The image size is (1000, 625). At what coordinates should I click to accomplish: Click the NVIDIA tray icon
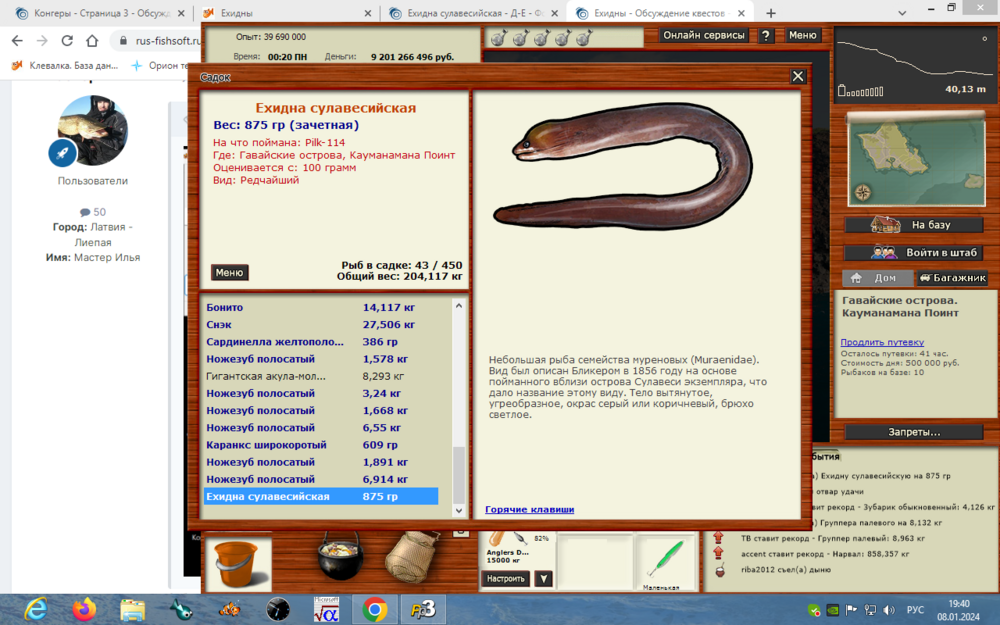click(x=833, y=610)
